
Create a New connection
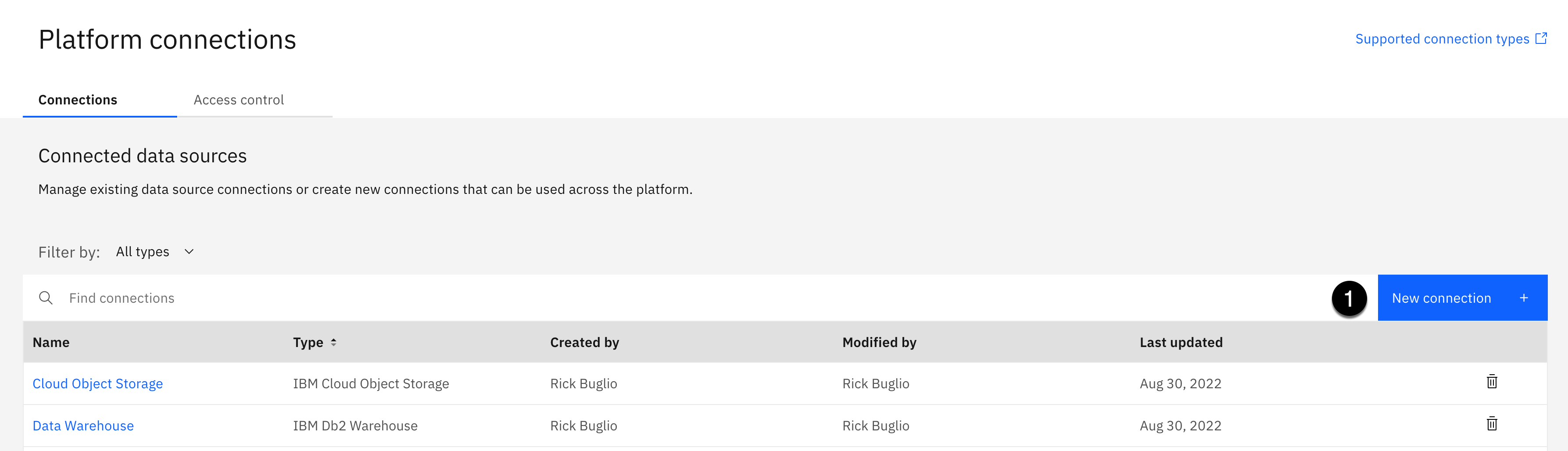[1441, 298]
